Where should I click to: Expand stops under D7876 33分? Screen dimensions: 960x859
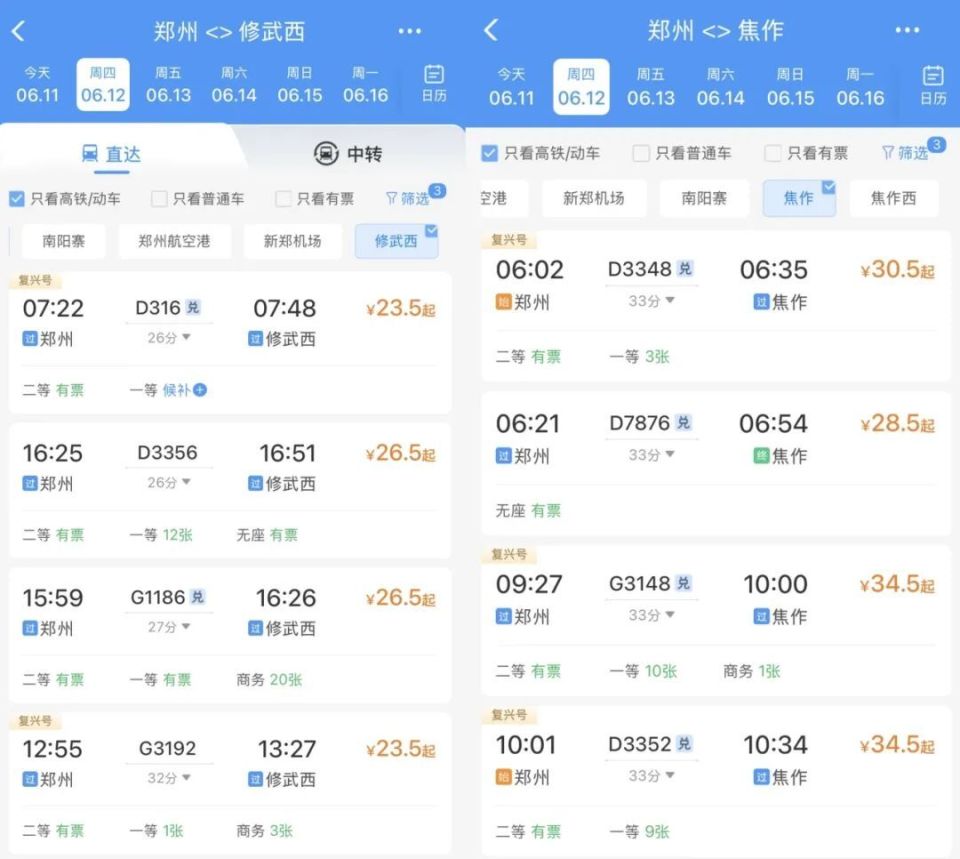[651, 455]
